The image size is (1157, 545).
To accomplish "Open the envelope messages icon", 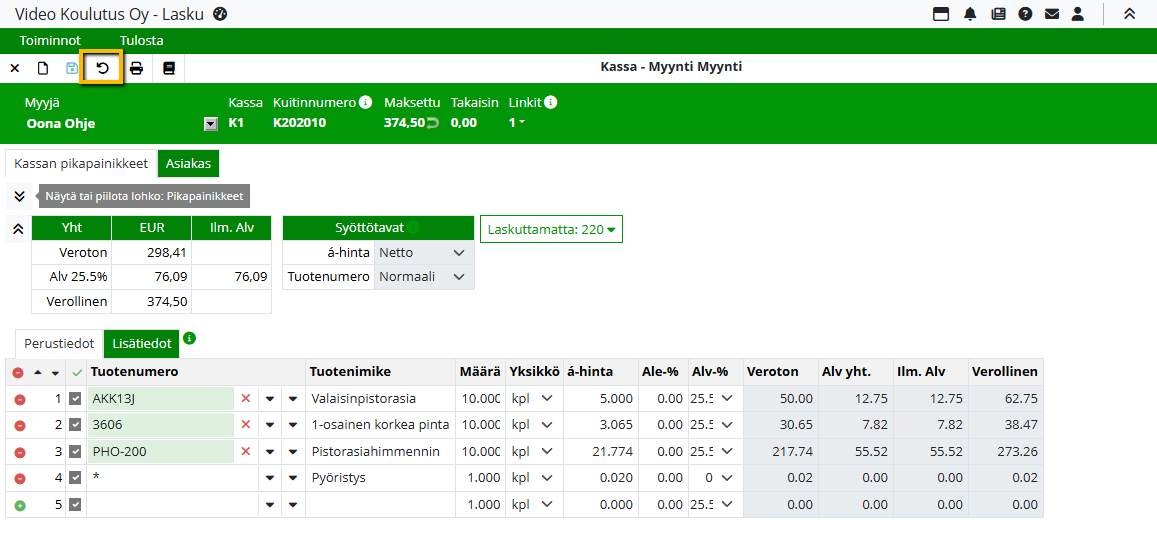I will (x=1051, y=14).
